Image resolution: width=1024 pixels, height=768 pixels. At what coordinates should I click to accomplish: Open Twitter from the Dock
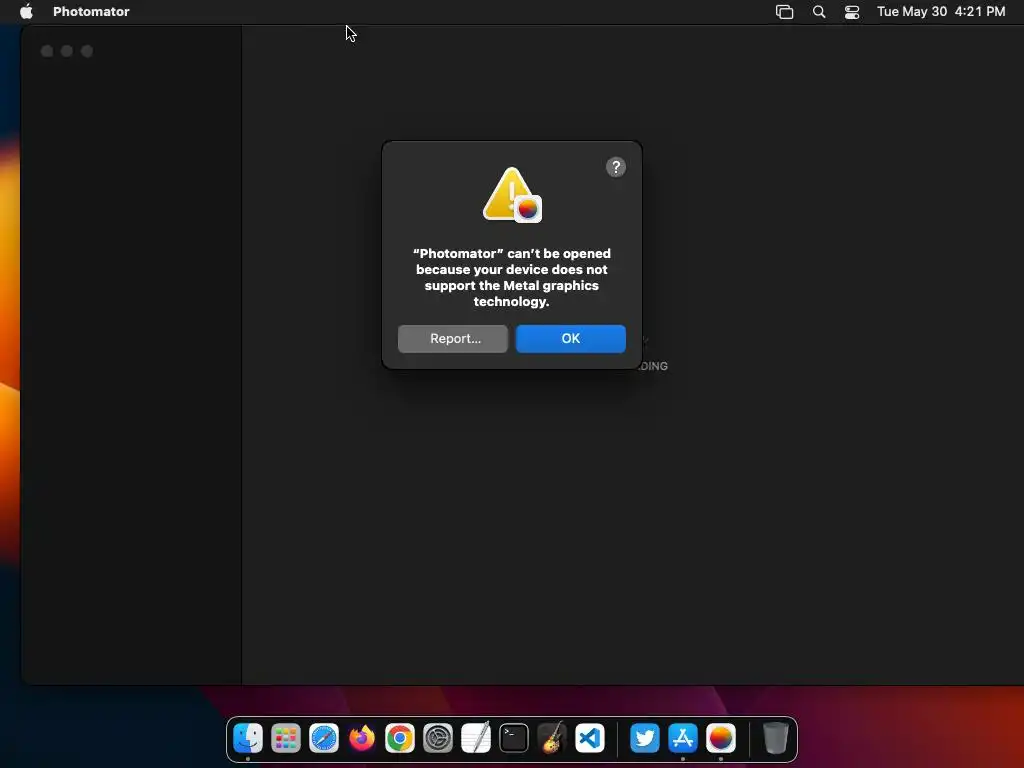[645, 739]
